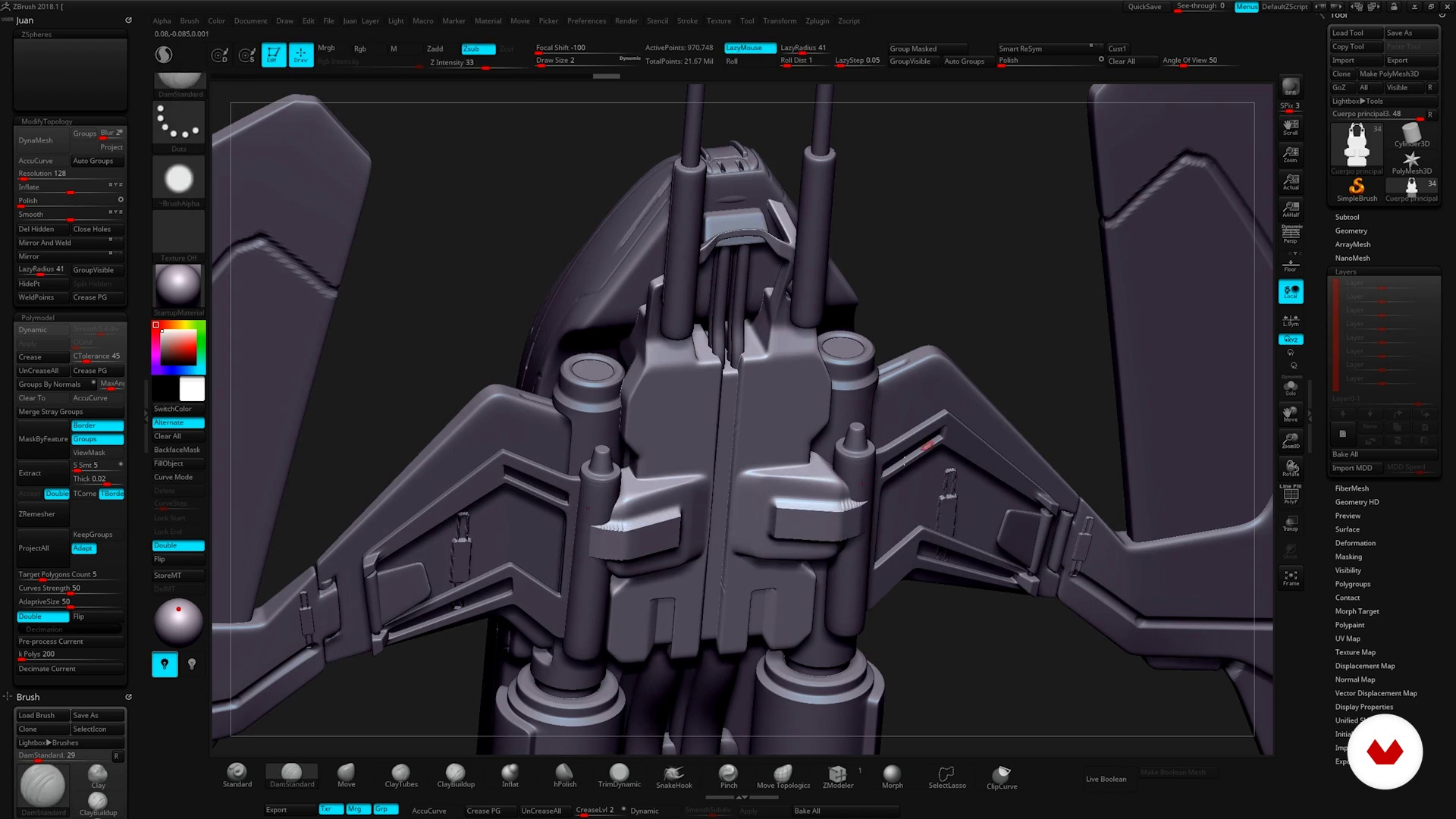The height and width of the screenshot is (819, 1456).
Task: Toggle LazyMouse on
Action: point(750,48)
